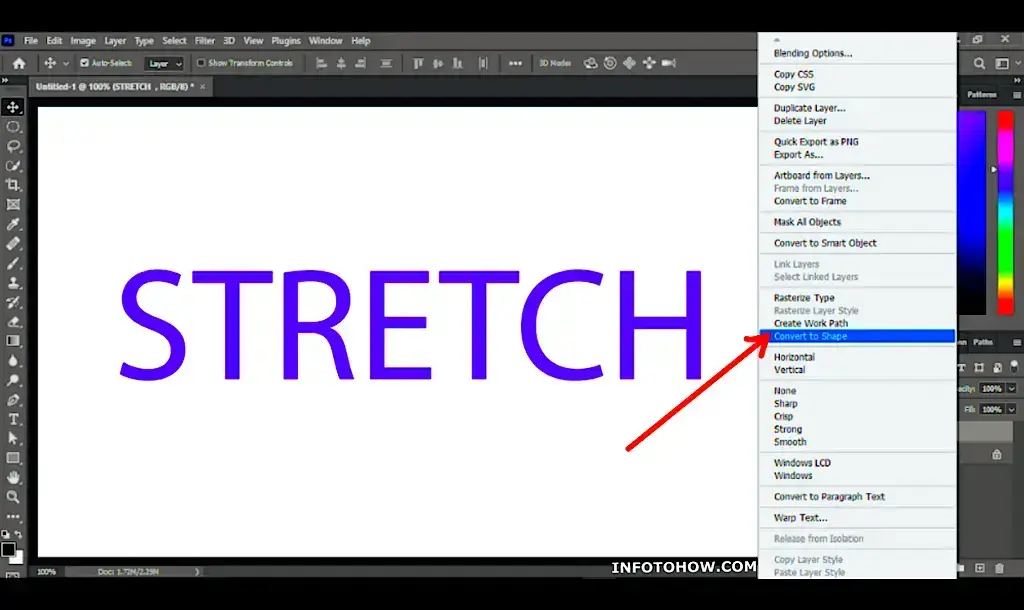The width and height of the screenshot is (1024, 610).
Task: Select the Eraser tool
Action: click(x=13, y=321)
